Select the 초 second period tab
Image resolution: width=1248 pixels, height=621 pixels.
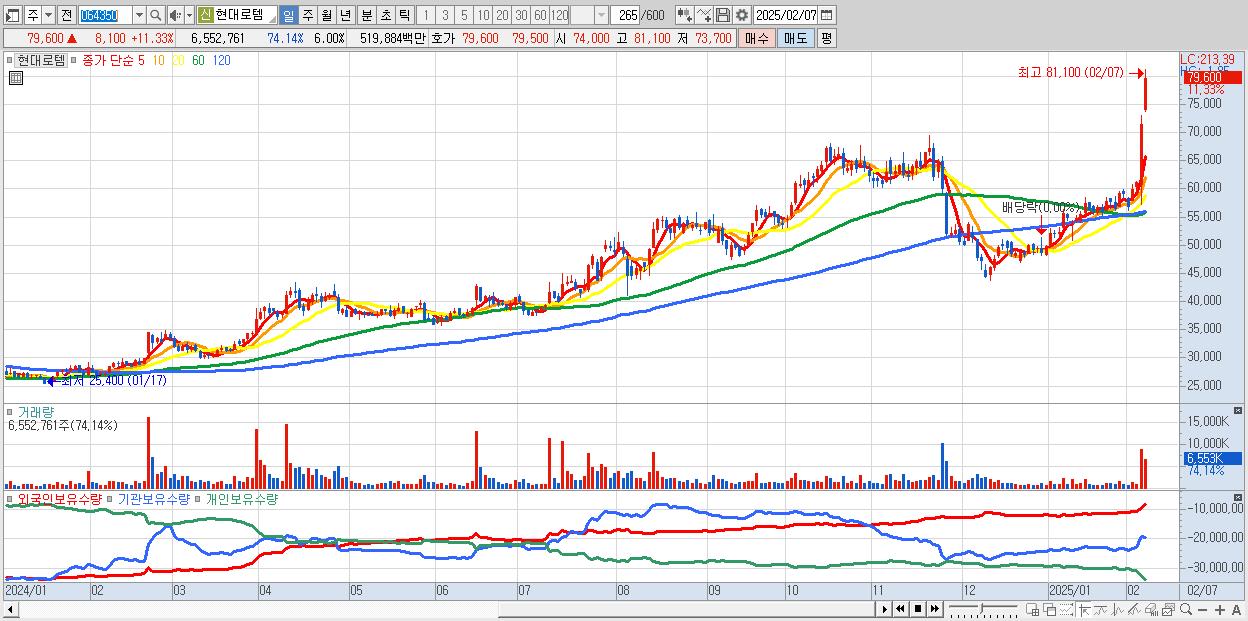(385, 15)
